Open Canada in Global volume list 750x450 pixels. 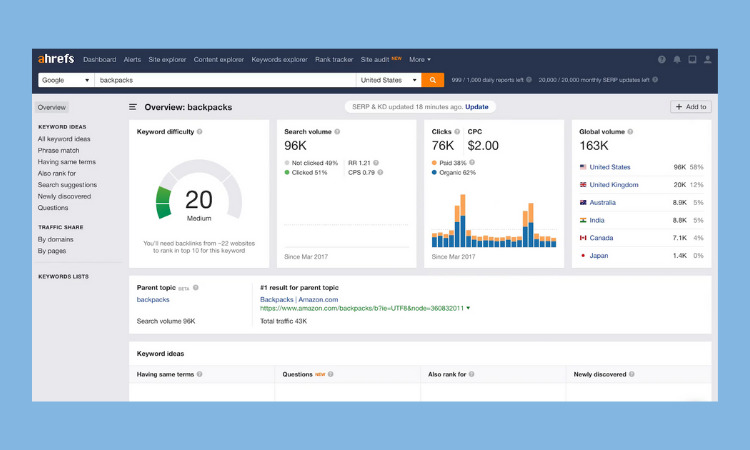(601, 238)
